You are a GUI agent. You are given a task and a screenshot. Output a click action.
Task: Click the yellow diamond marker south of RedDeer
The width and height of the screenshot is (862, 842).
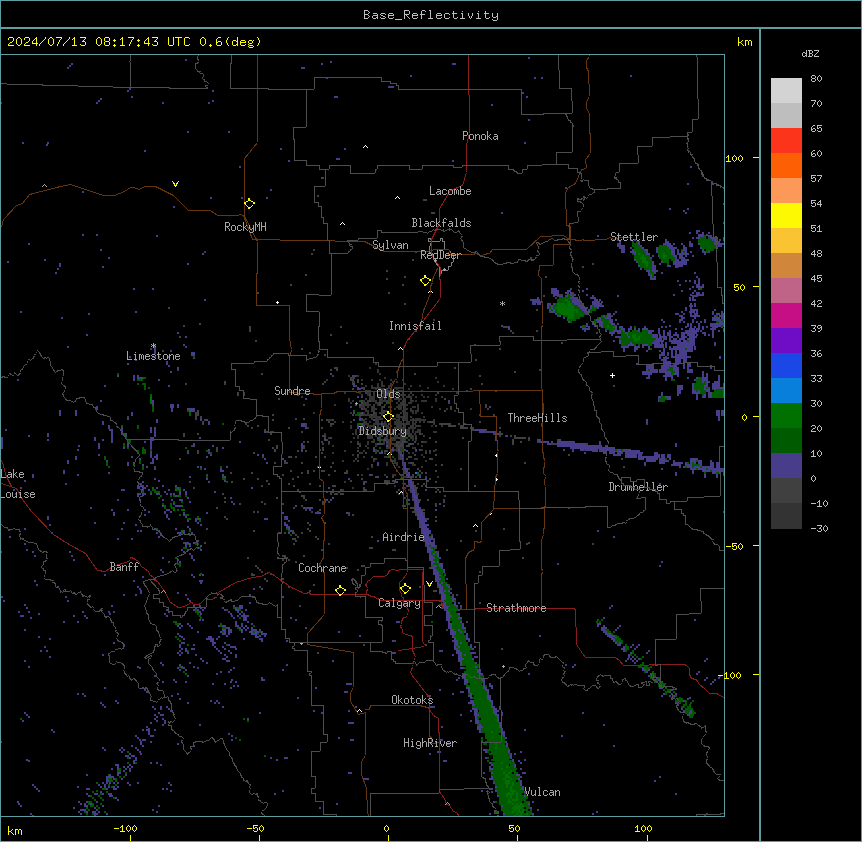pos(425,281)
